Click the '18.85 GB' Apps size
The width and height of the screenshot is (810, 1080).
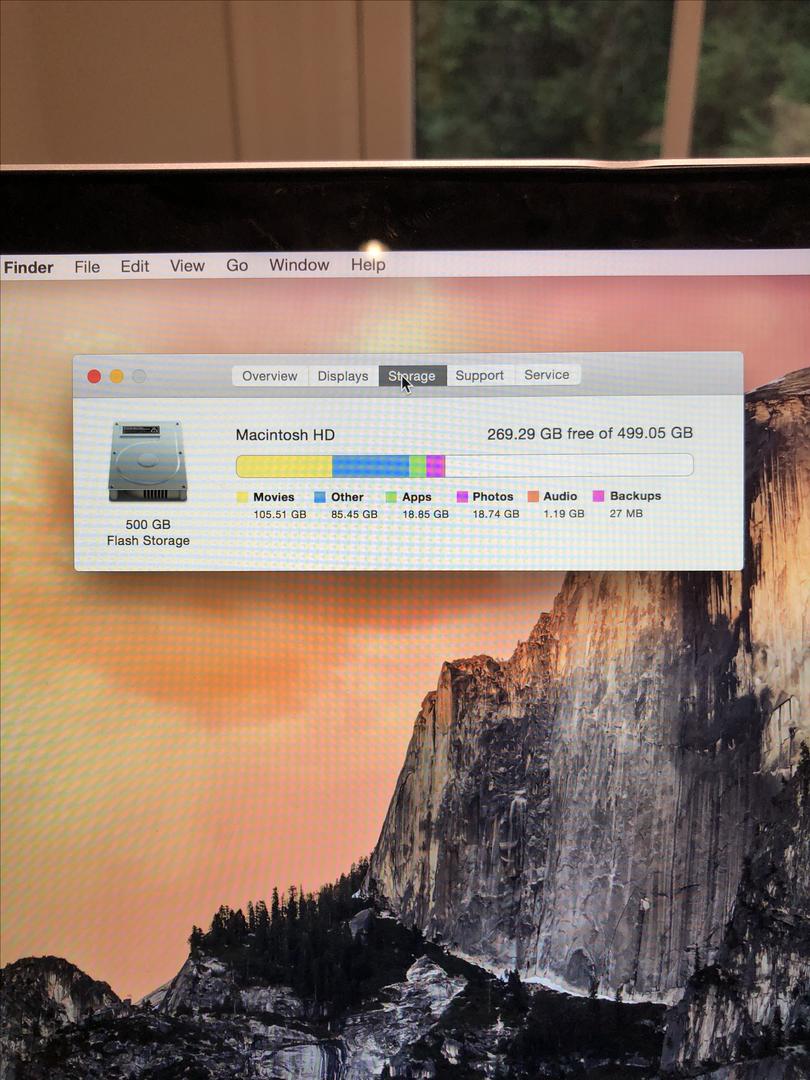coord(426,515)
